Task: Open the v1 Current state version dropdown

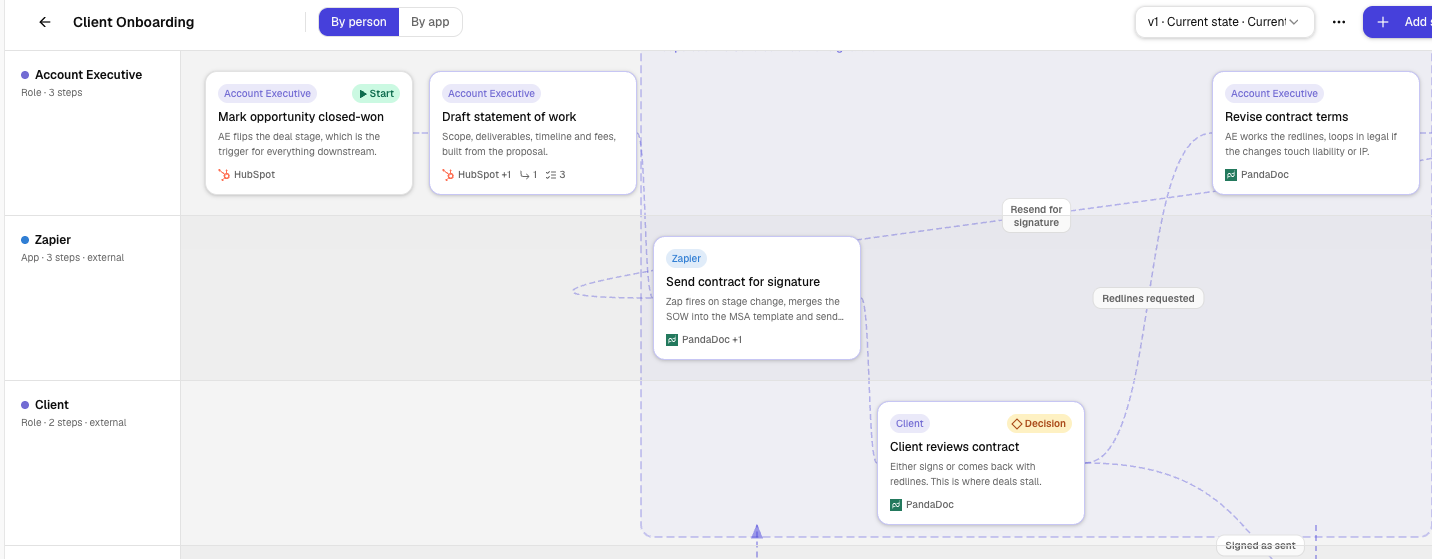Action: pos(1225,22)
